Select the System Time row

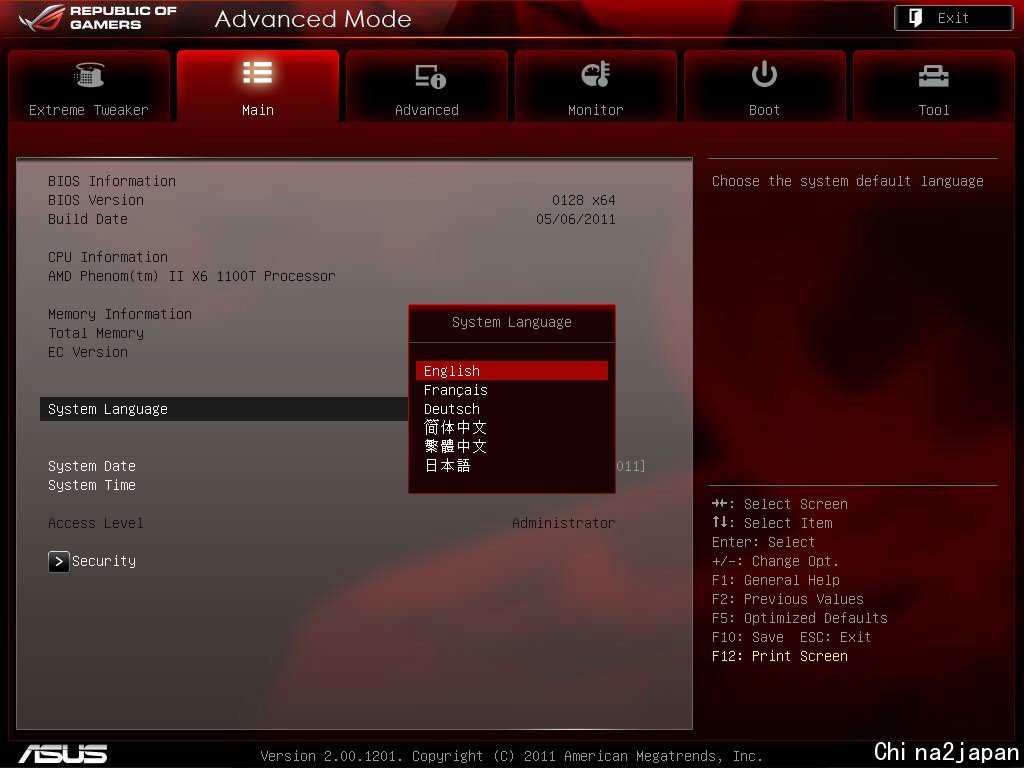point(91,485)
